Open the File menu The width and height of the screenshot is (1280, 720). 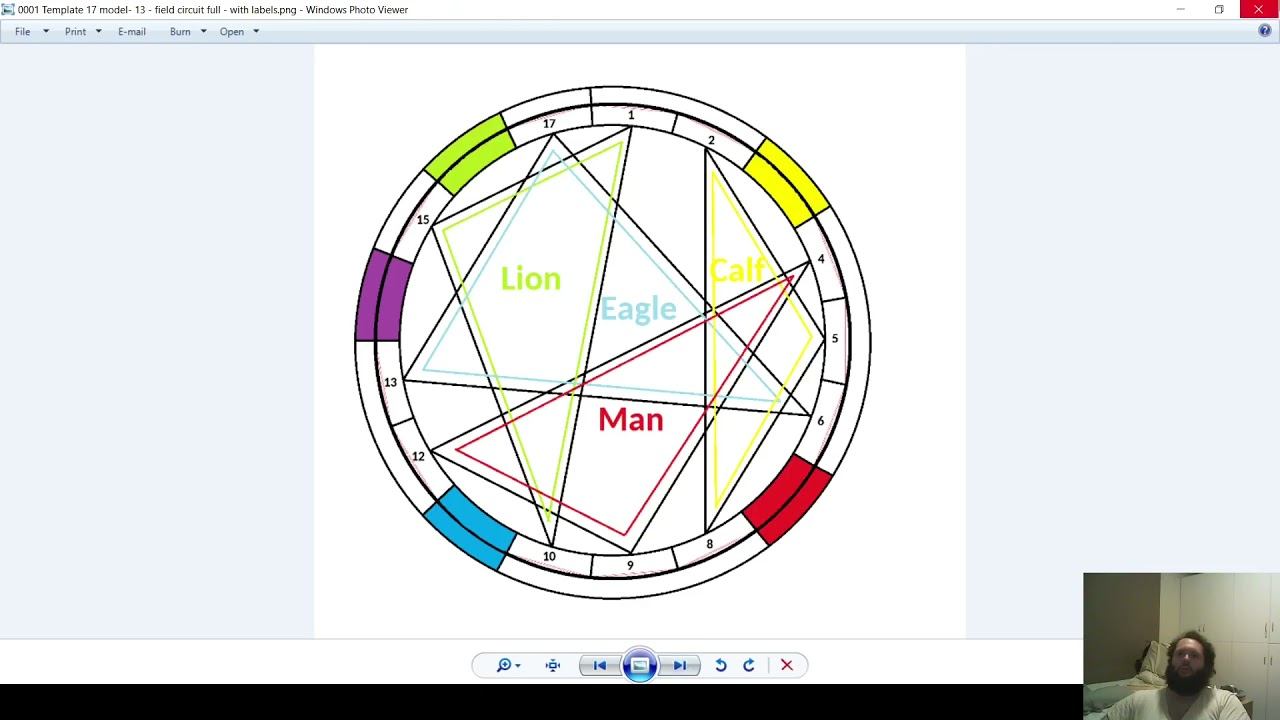(x=23, y=32)
